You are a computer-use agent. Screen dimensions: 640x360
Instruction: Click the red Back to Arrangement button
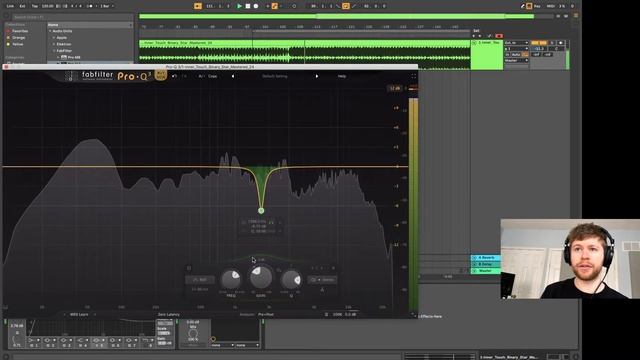coord(499,36)
